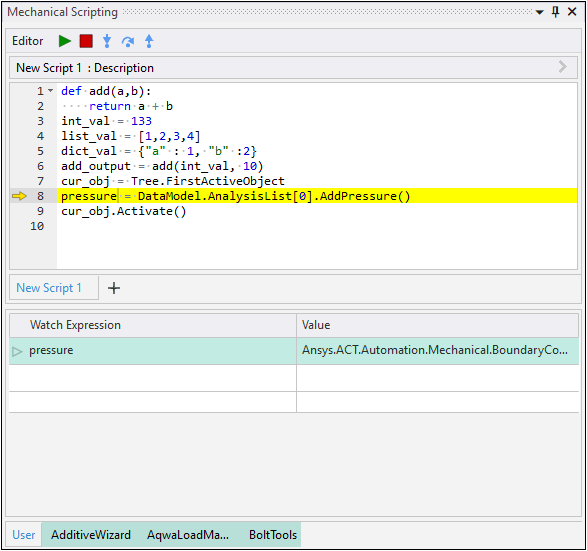Switch to the BoltTools tab
587x551 pixels.
(273, 535)
